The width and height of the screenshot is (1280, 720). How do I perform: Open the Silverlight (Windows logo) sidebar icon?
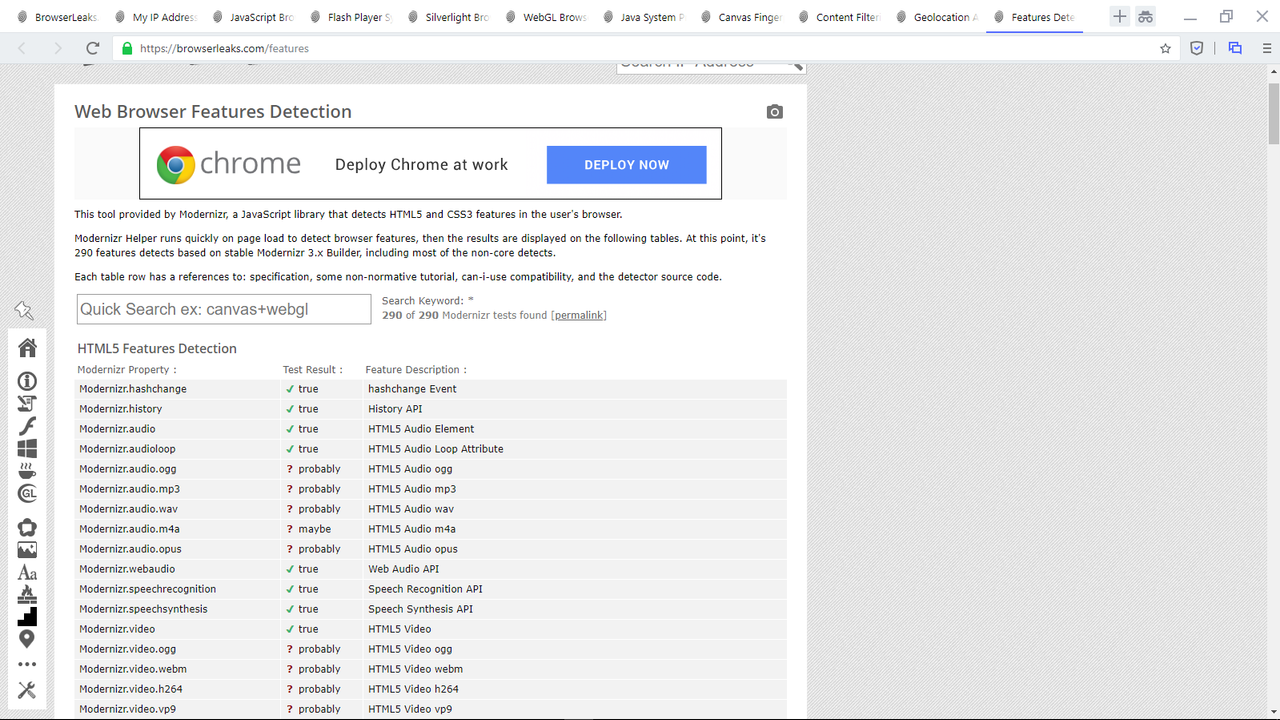[27, 449]
